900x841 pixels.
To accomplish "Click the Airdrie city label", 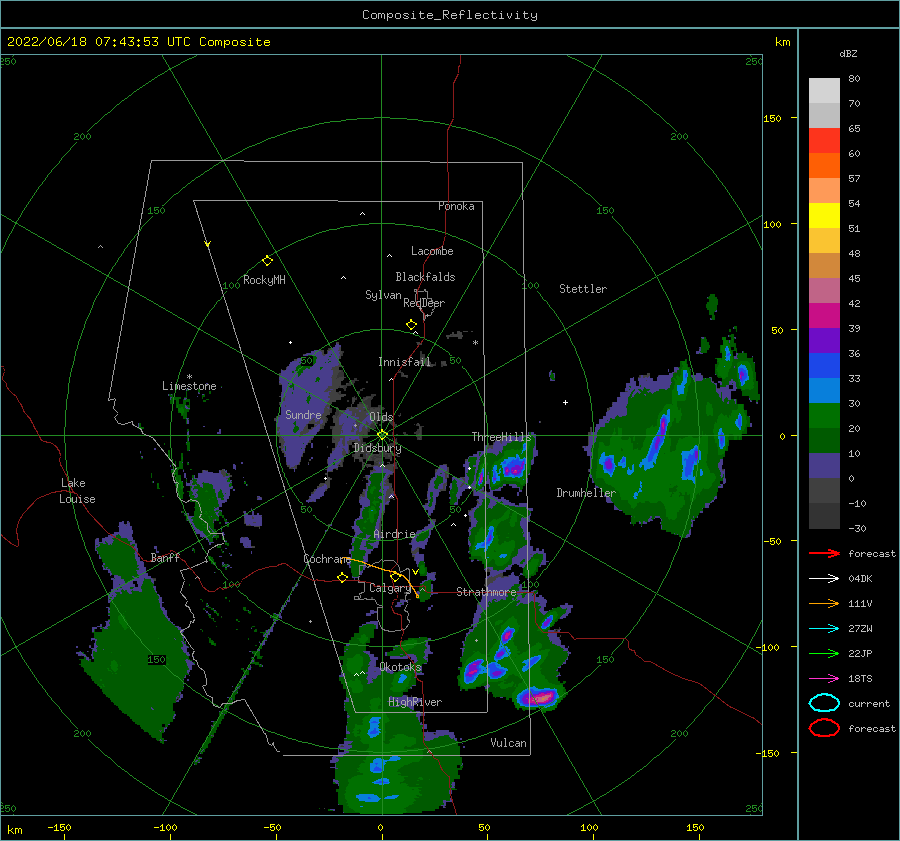I will coord(394,534).
